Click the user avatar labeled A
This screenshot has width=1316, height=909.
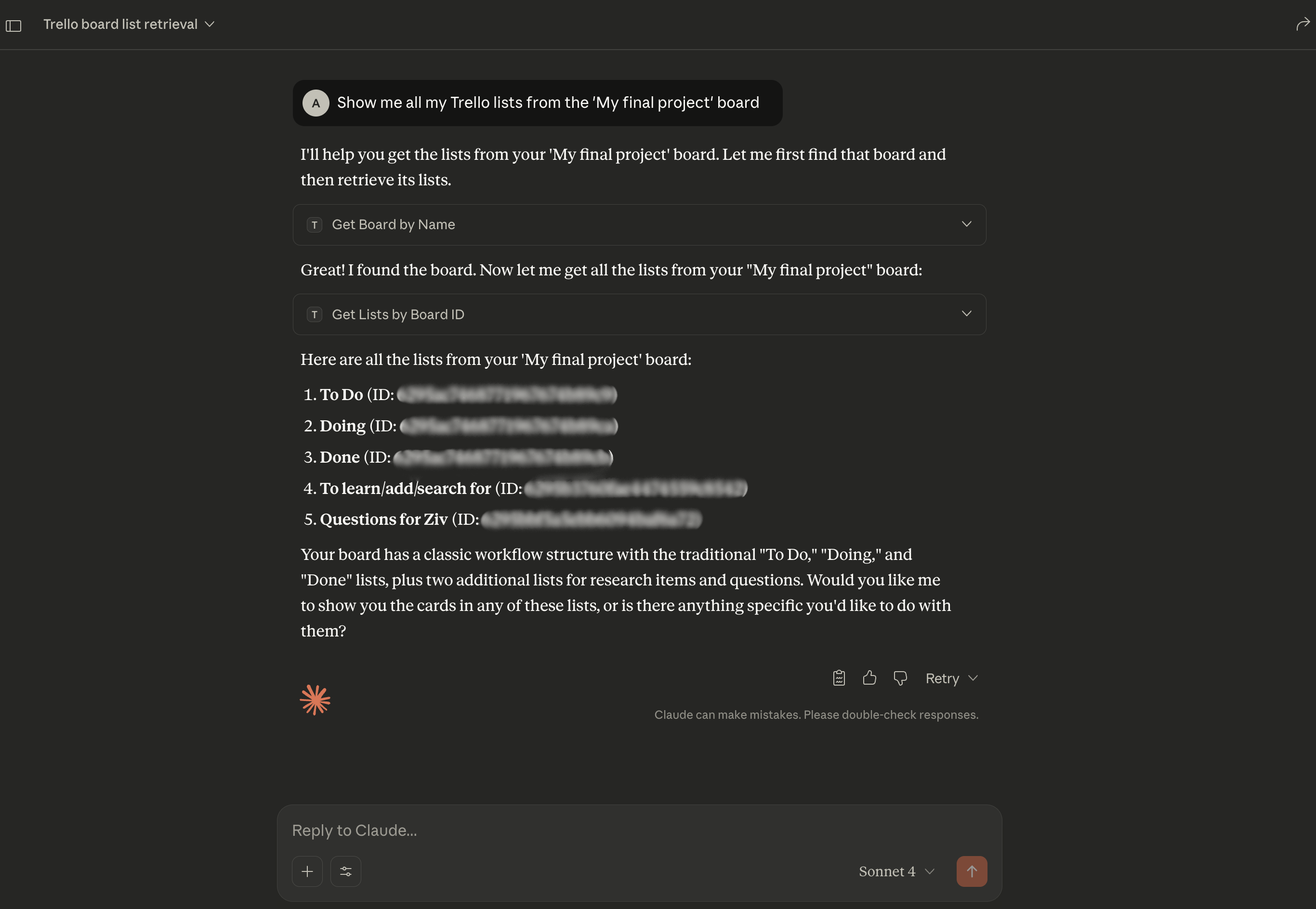316,103
